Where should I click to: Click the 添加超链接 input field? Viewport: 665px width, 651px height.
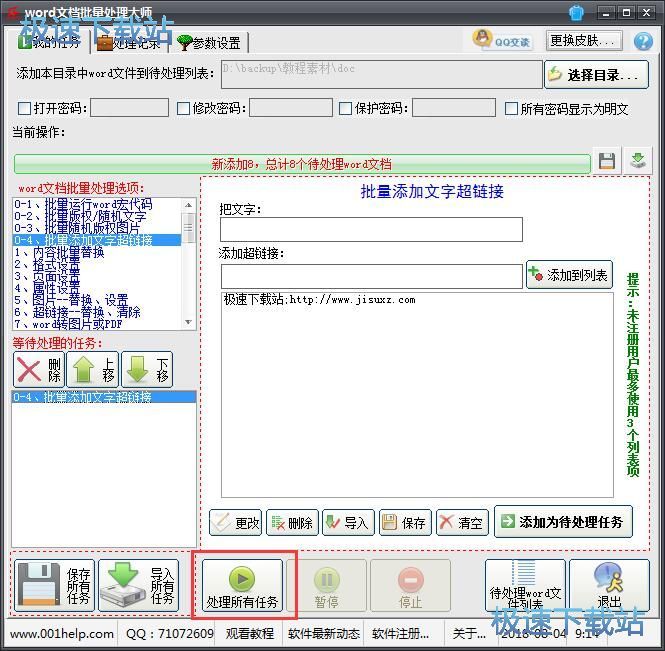click(372, 277)
